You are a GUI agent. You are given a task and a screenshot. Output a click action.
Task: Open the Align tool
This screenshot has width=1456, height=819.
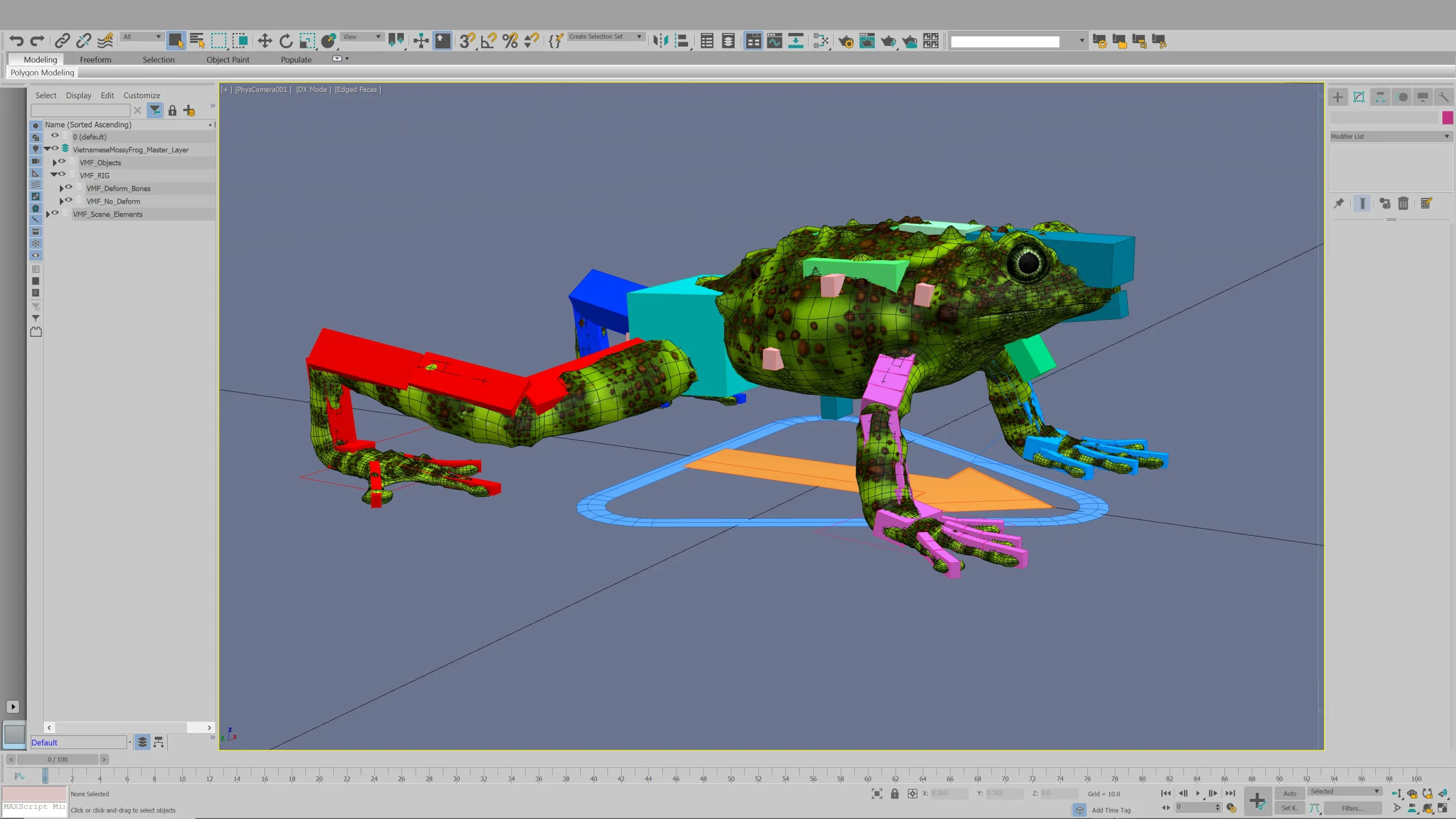pyautogui.click(x=681, y=41)
